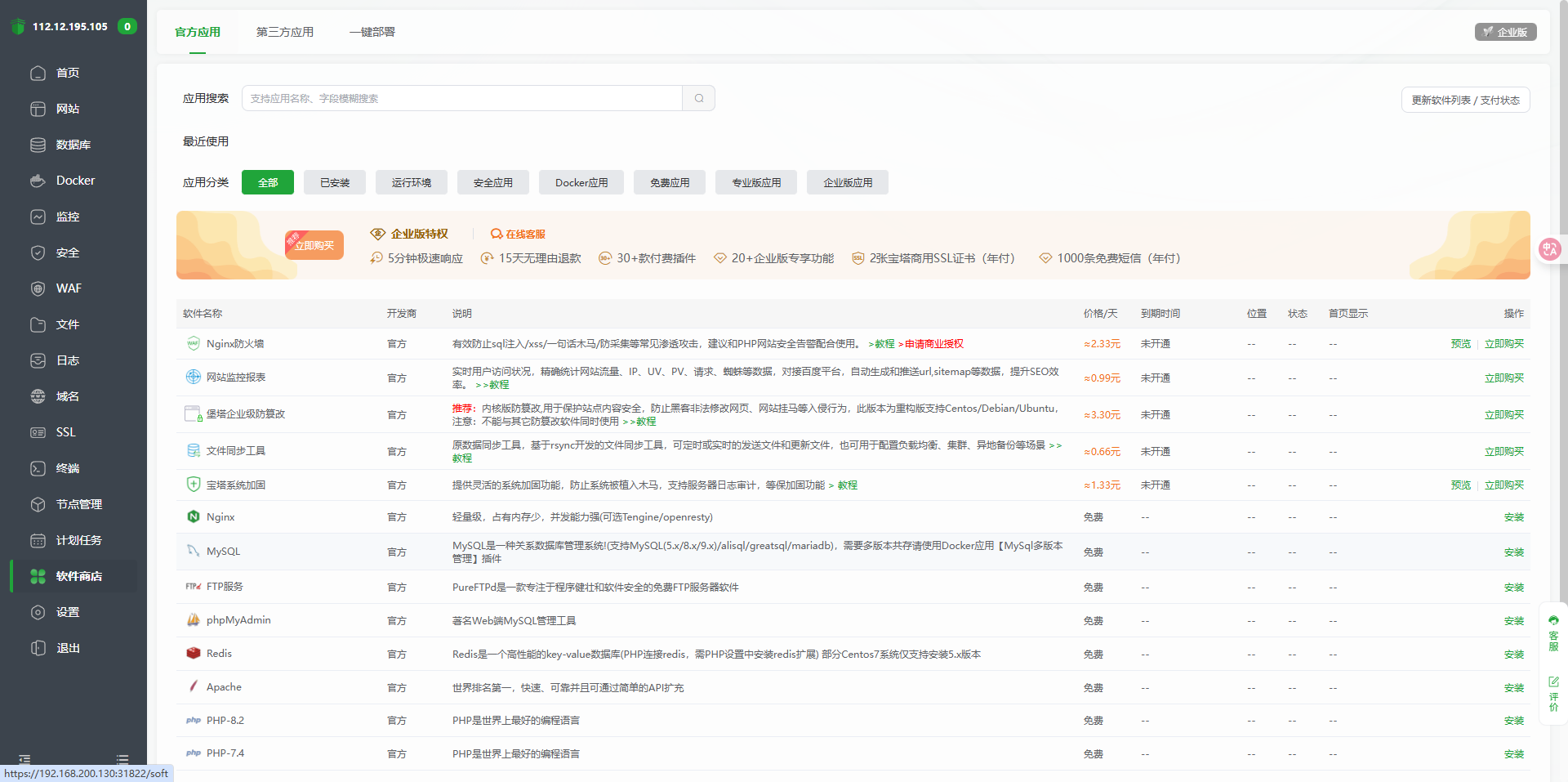
Task: Filter by 运行环境 category
Action: click(412, 182)
